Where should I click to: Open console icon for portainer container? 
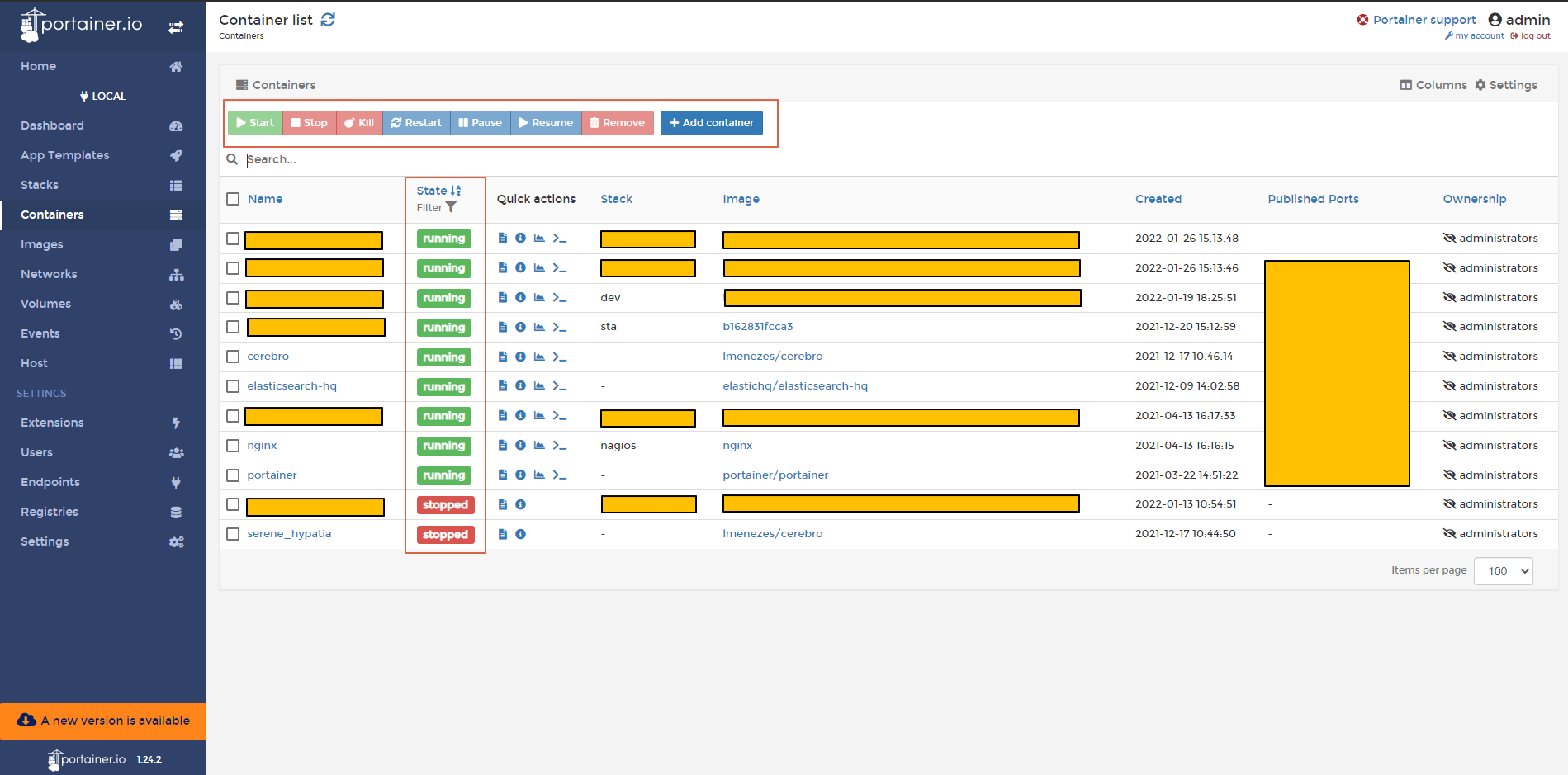pos(560,475)
